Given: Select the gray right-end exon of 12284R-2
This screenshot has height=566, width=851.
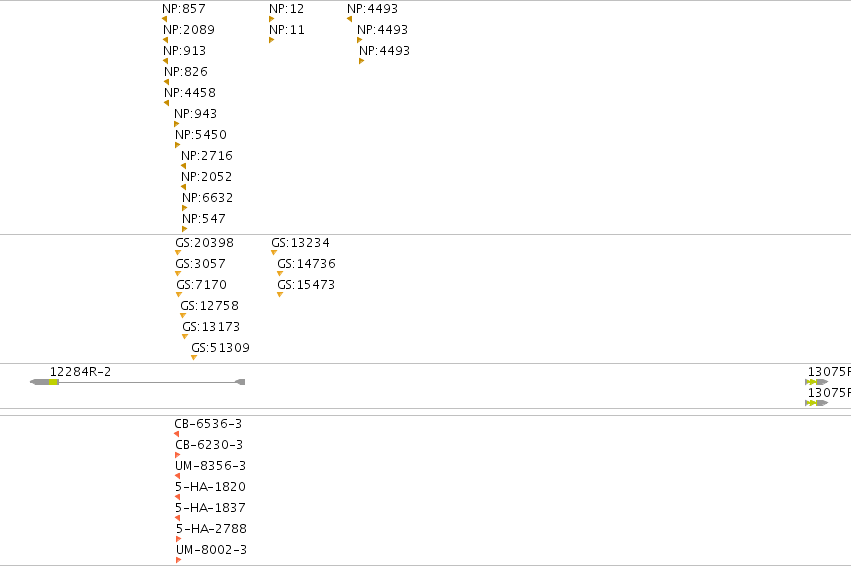Looking at the screenshot, I should point(240,382).
